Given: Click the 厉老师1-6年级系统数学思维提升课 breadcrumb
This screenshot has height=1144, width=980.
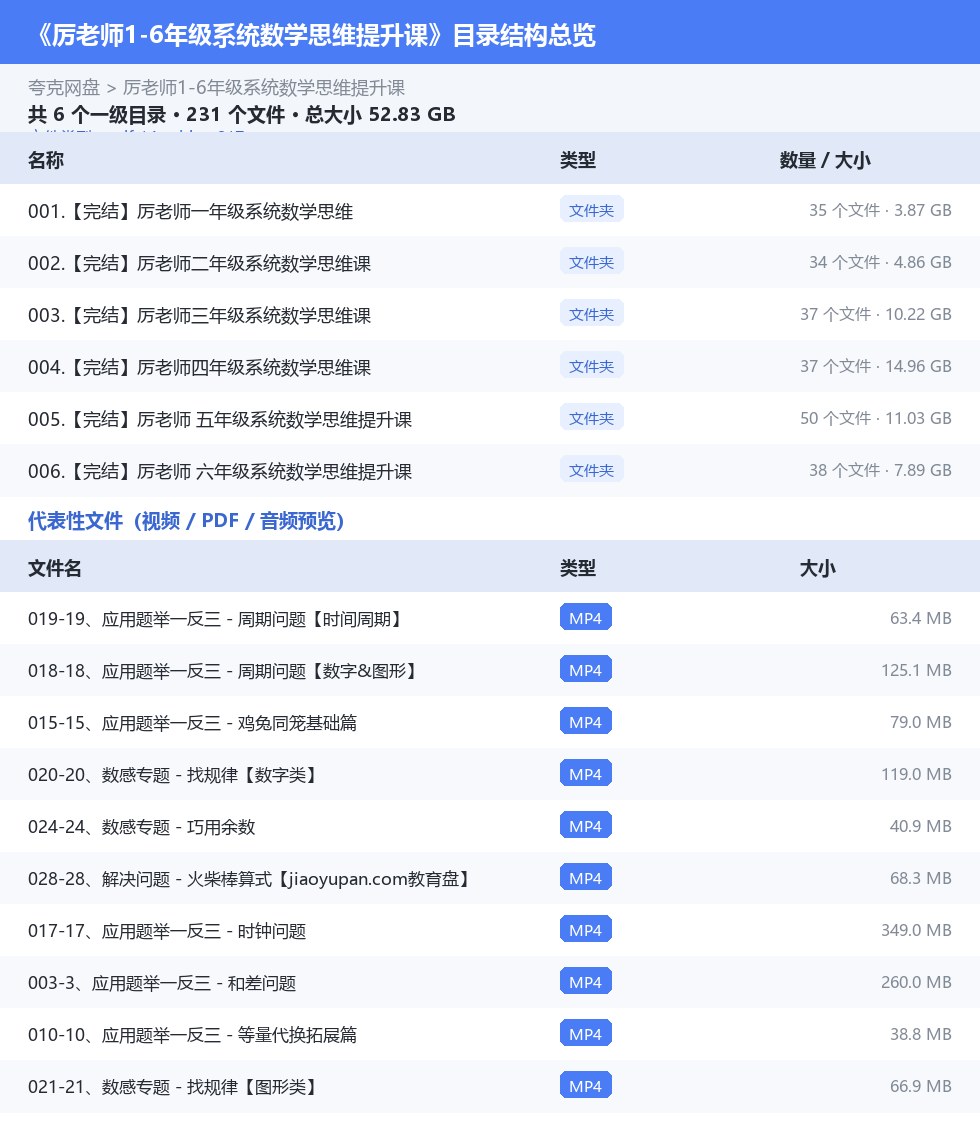Looking at the screenshot, I should [263, 88].
